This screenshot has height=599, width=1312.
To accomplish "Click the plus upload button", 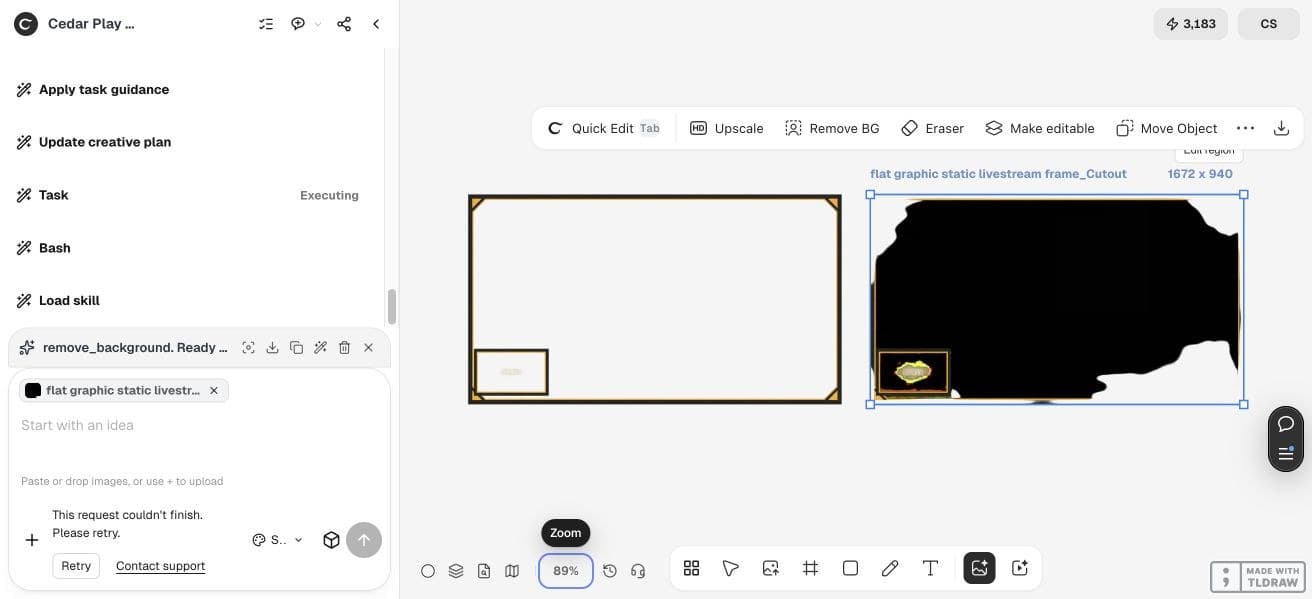I will [x=32, y=540].
